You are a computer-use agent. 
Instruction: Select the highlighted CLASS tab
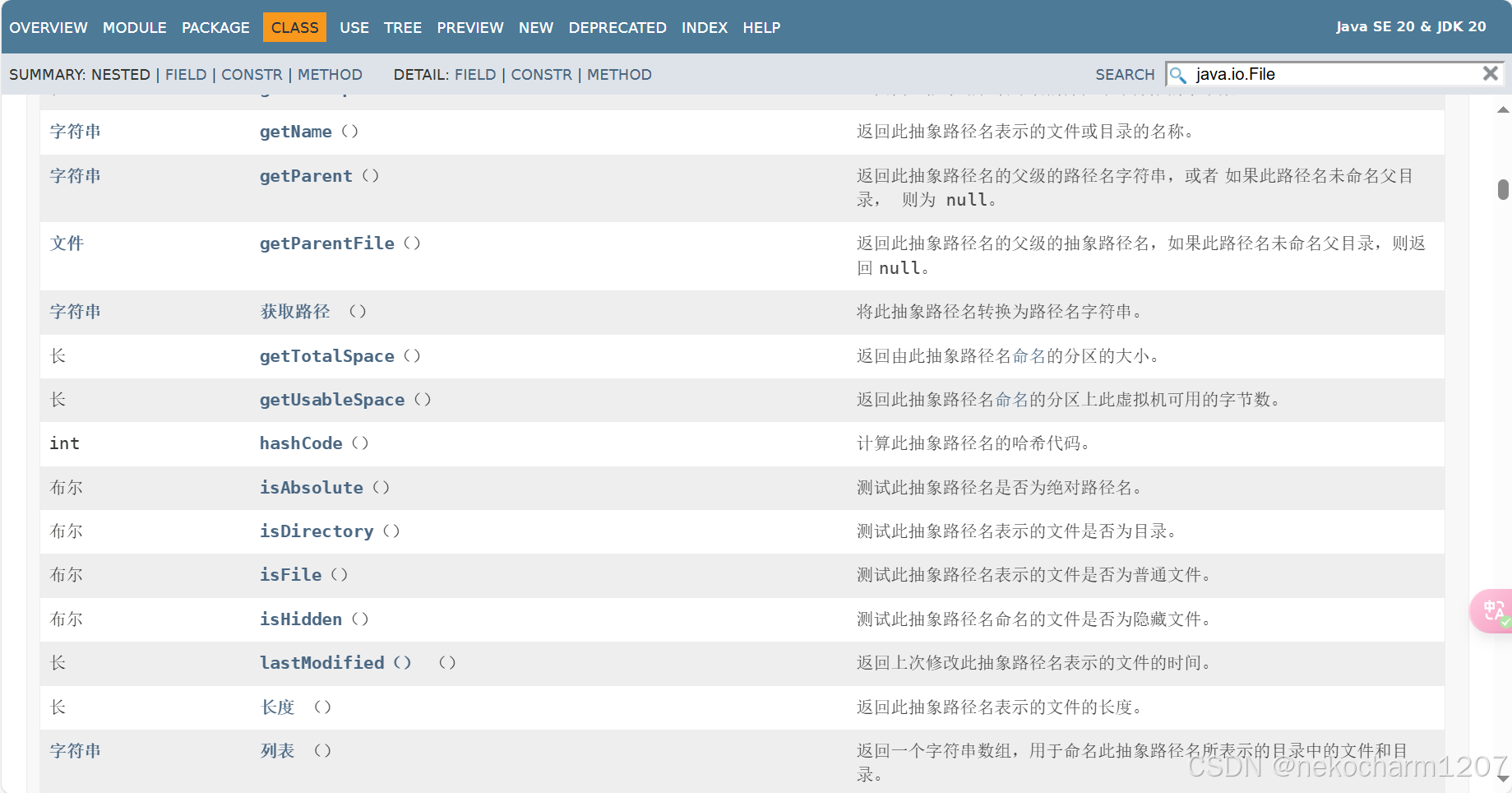[294, 27]
